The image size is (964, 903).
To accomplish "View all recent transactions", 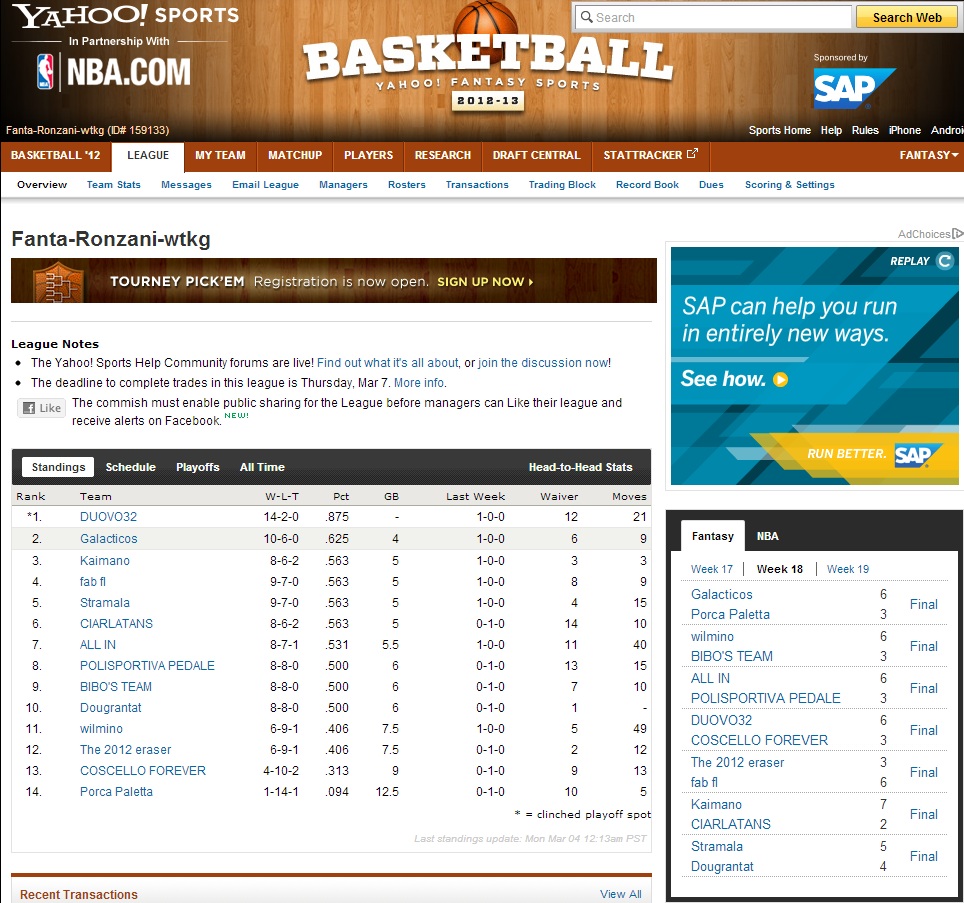I will click(x=620, y=894).
